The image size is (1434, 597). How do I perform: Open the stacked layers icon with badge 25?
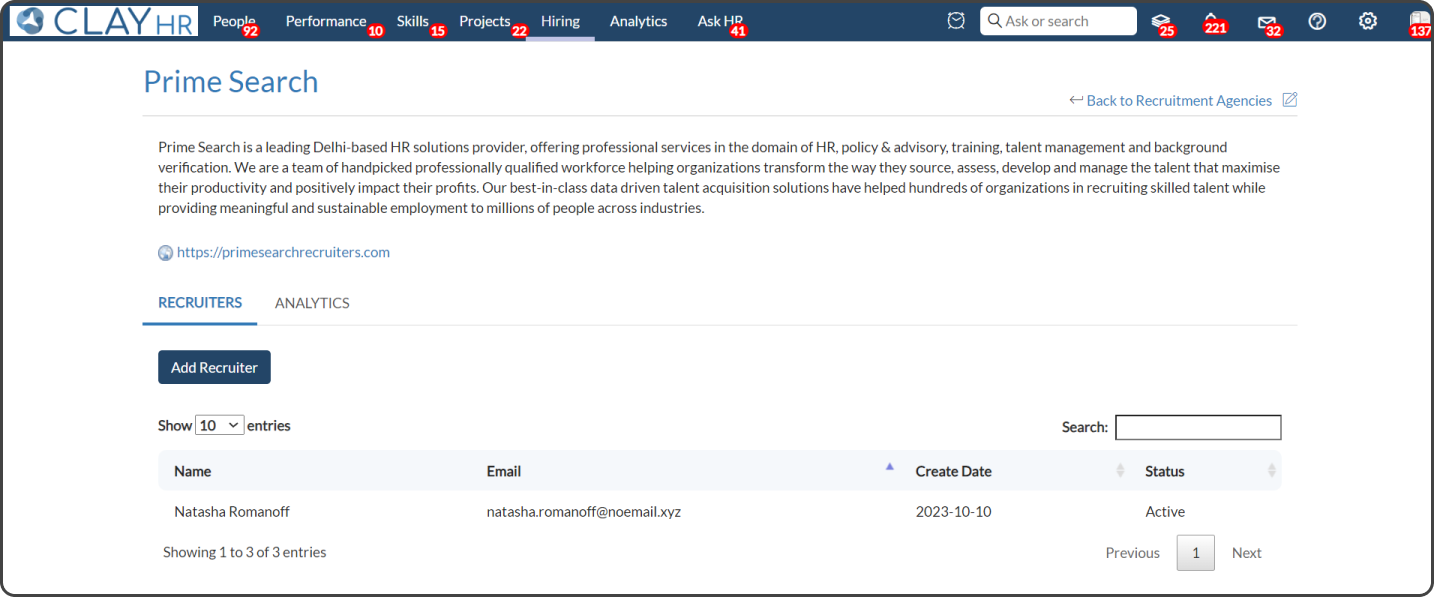point(1160,21)
